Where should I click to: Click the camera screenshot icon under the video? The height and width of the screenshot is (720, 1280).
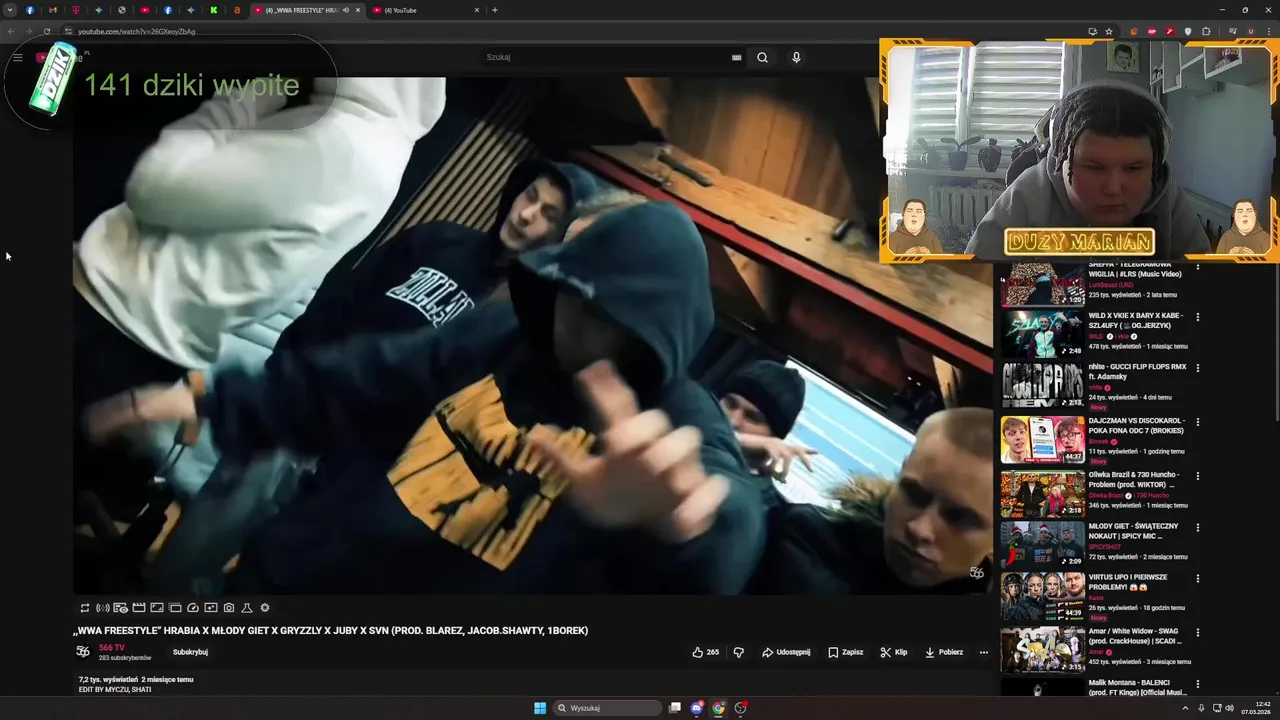click(x=229, y=607)
